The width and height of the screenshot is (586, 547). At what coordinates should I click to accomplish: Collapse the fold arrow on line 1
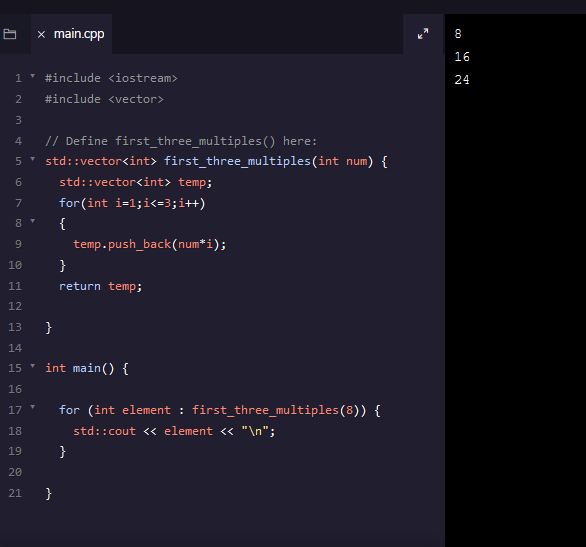33,76
